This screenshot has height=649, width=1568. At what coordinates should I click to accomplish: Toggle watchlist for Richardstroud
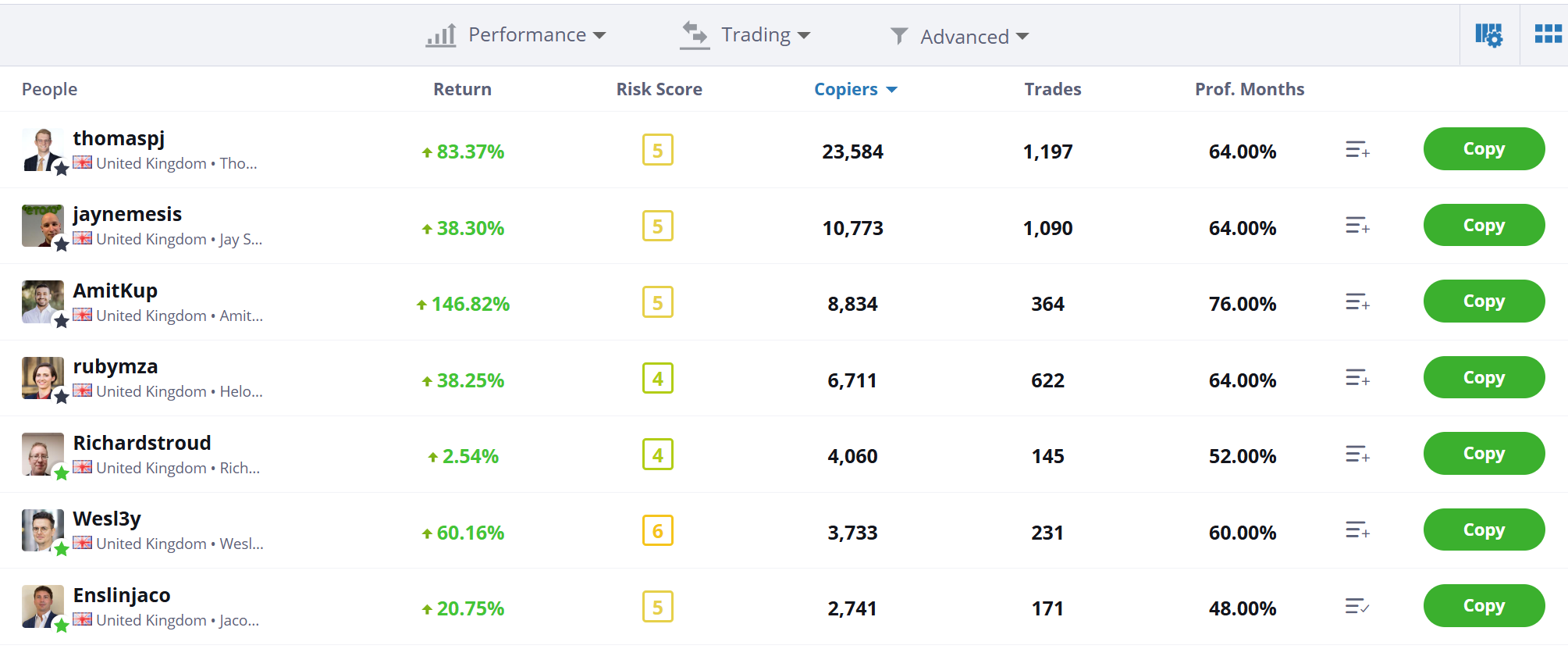(x=1356, y=455)
